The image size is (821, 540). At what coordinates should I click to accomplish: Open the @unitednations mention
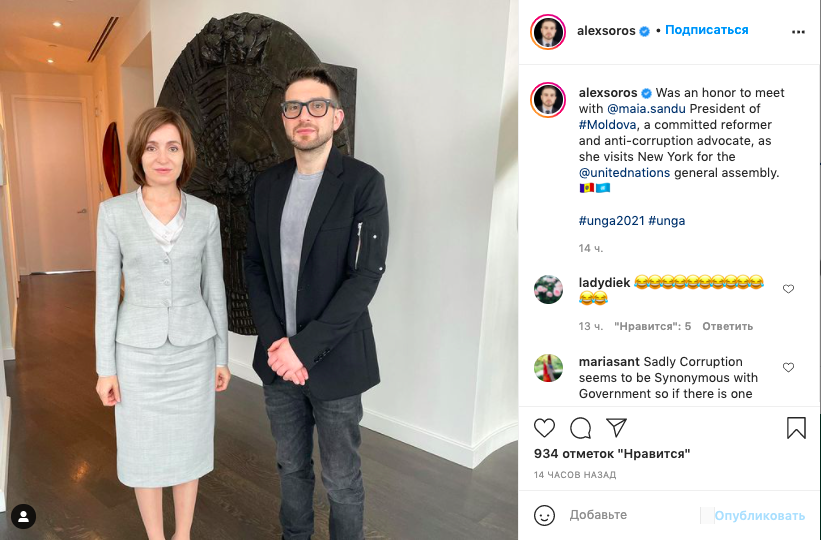pos(624,173)
